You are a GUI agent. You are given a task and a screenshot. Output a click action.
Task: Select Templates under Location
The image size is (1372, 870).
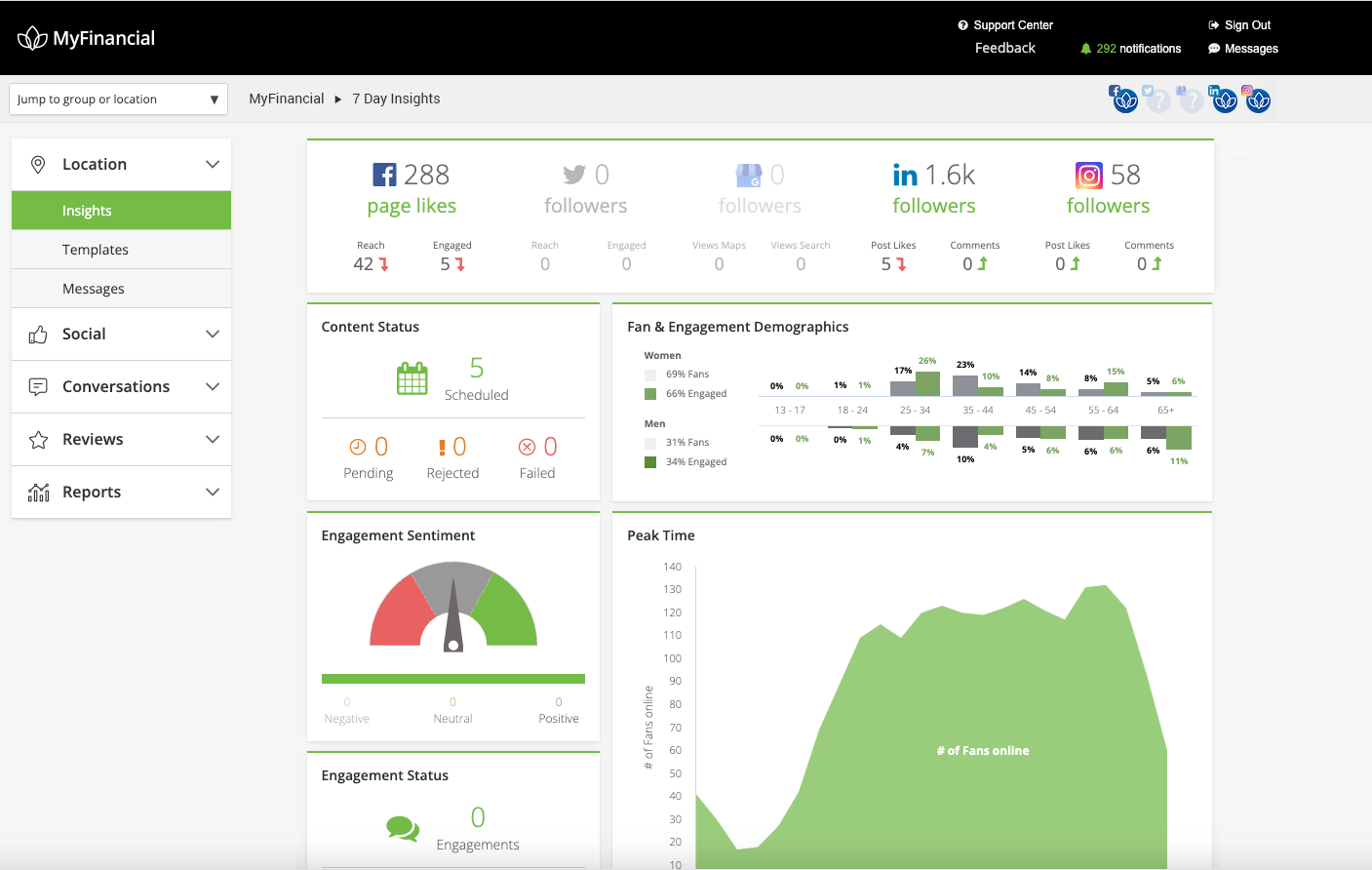[96, 250]
